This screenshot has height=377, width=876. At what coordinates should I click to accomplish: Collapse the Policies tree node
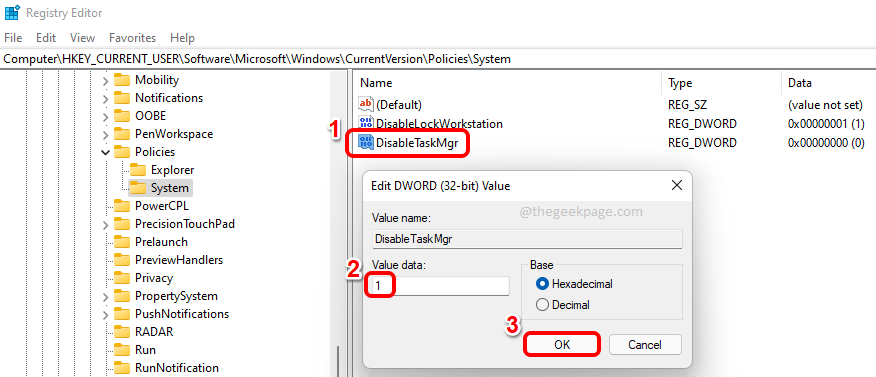[x=106, y=152]
